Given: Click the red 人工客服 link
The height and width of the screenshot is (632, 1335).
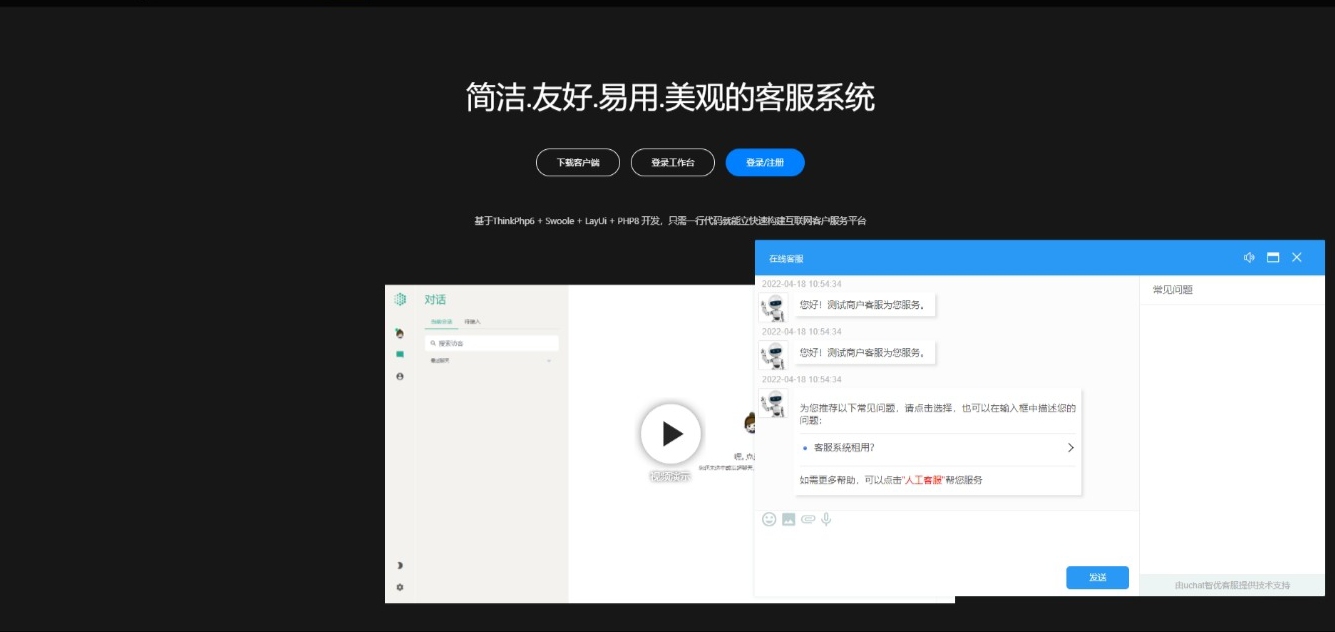Looking at the screenshot, I should pyautogui.click(x=923, y=480).
